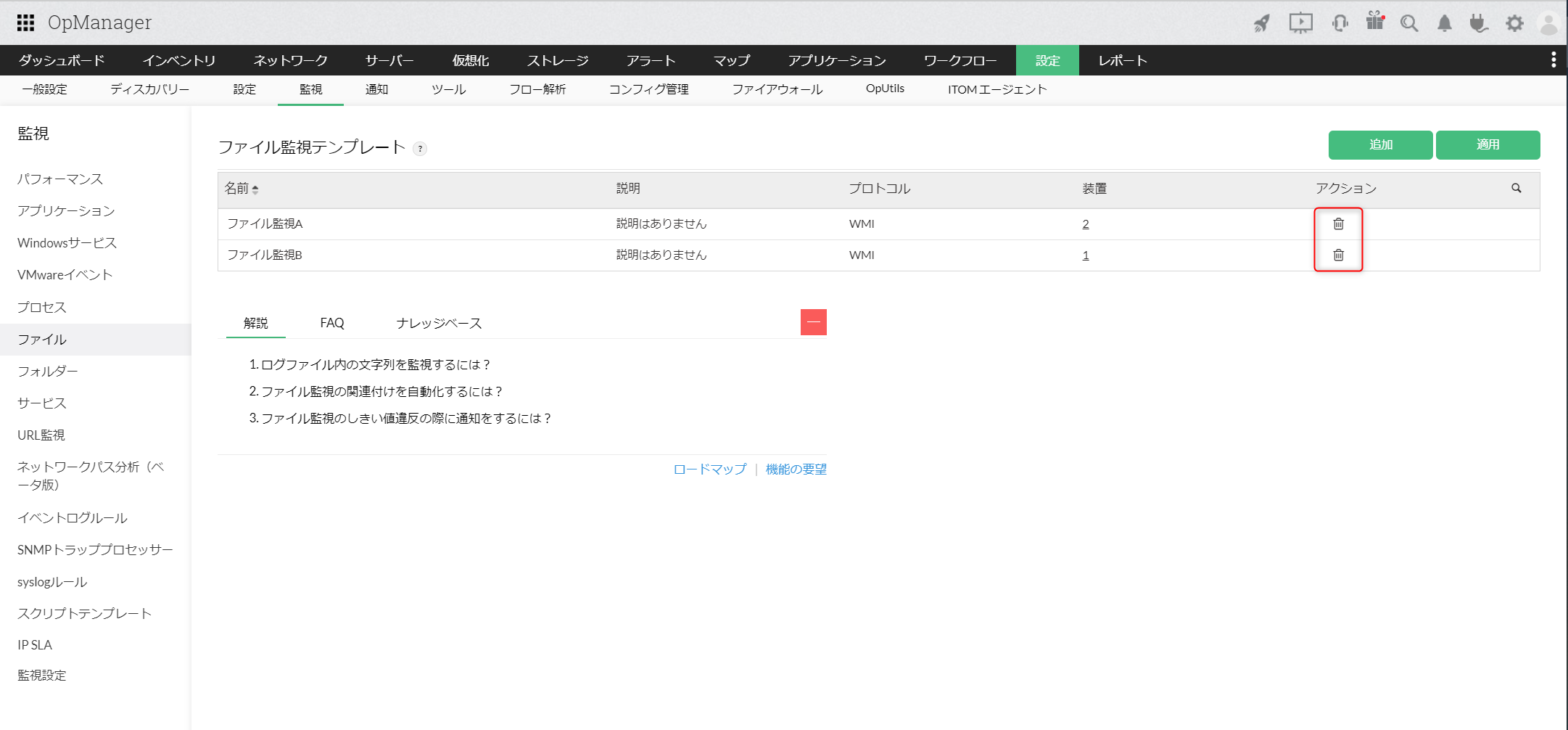Image resolution: width=1568 pixels, height=730 pixels.
Task: Sort the 名前 column with its arrows
Action: coord(255,189)
